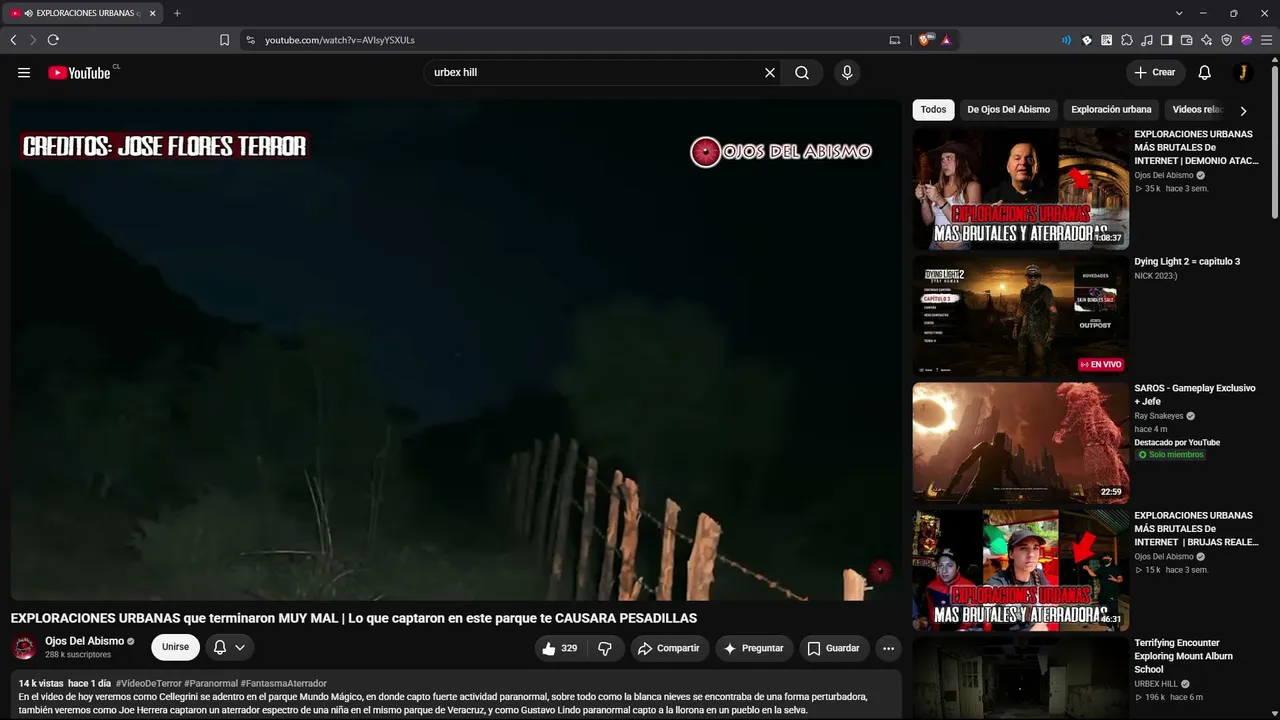Click the #Paranormal hashtag
1280x720 pixels.
coord(211,684)
